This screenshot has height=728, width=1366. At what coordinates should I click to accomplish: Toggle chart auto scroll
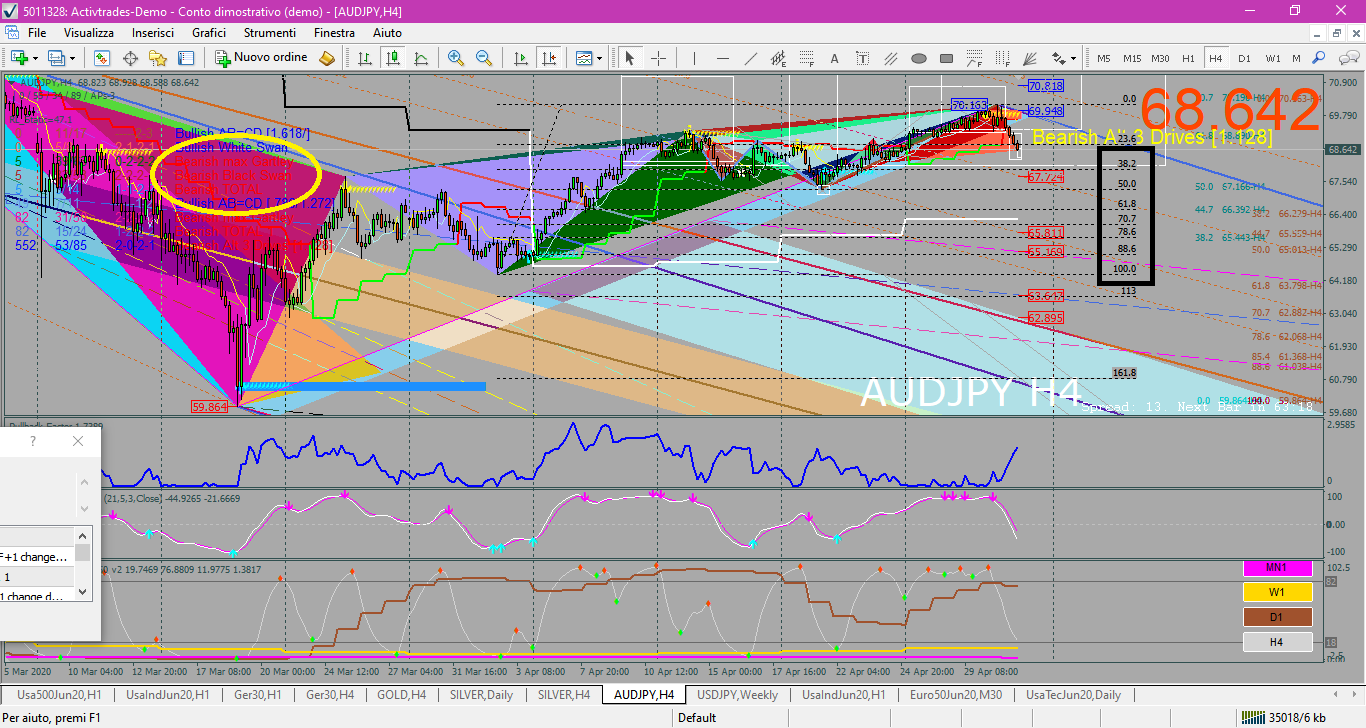[520, 58]
